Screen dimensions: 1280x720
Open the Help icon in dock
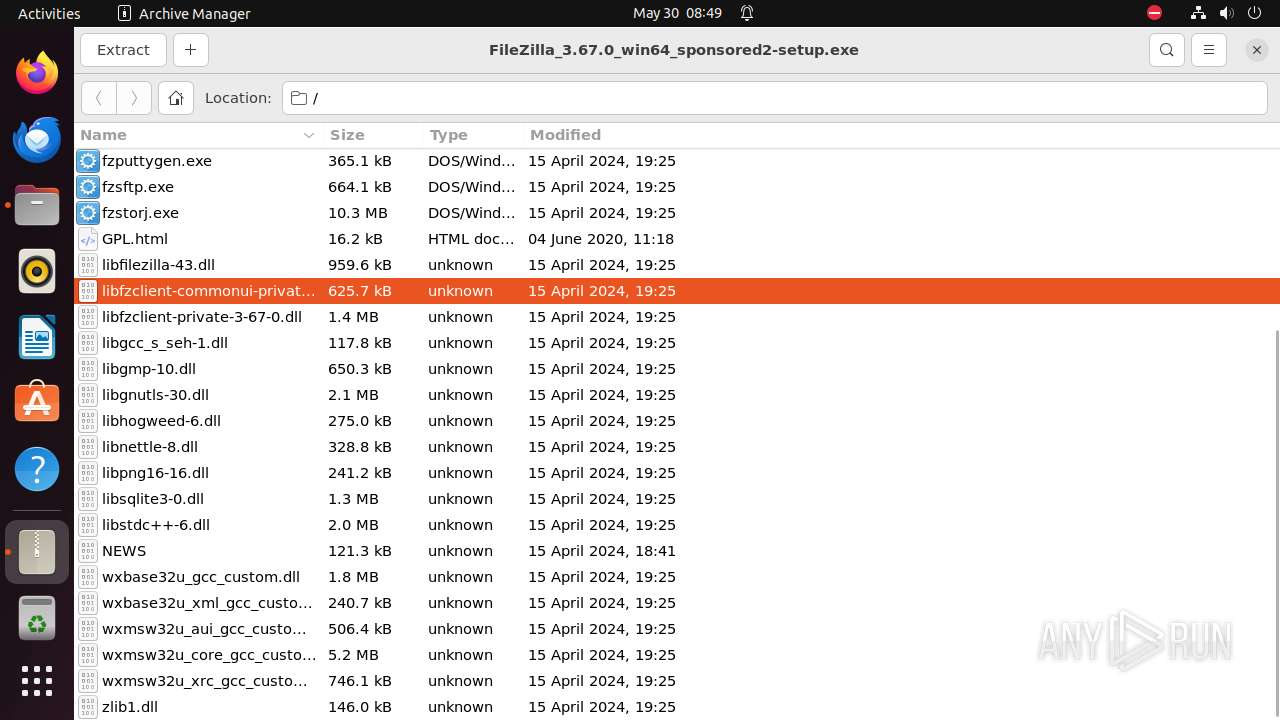tap(37, 469)
